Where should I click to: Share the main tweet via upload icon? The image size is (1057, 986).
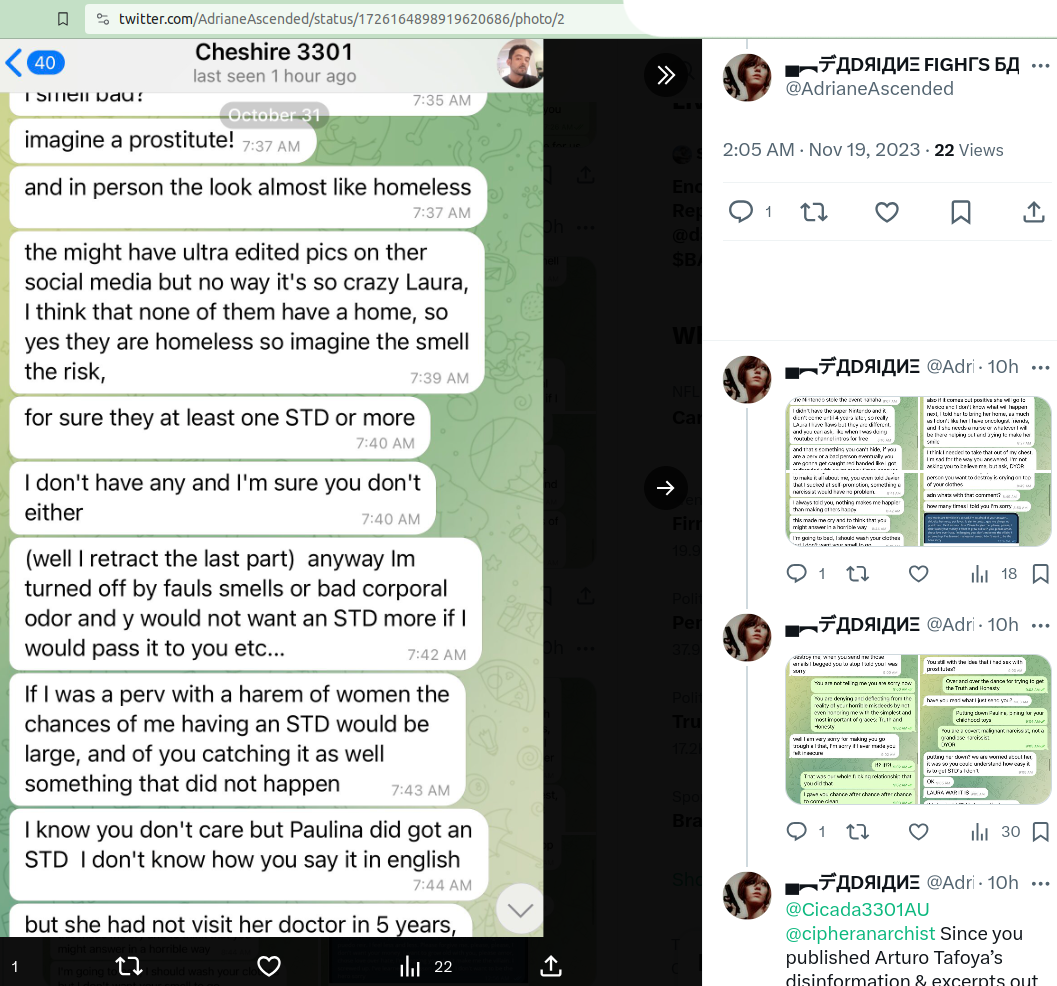1033,212
